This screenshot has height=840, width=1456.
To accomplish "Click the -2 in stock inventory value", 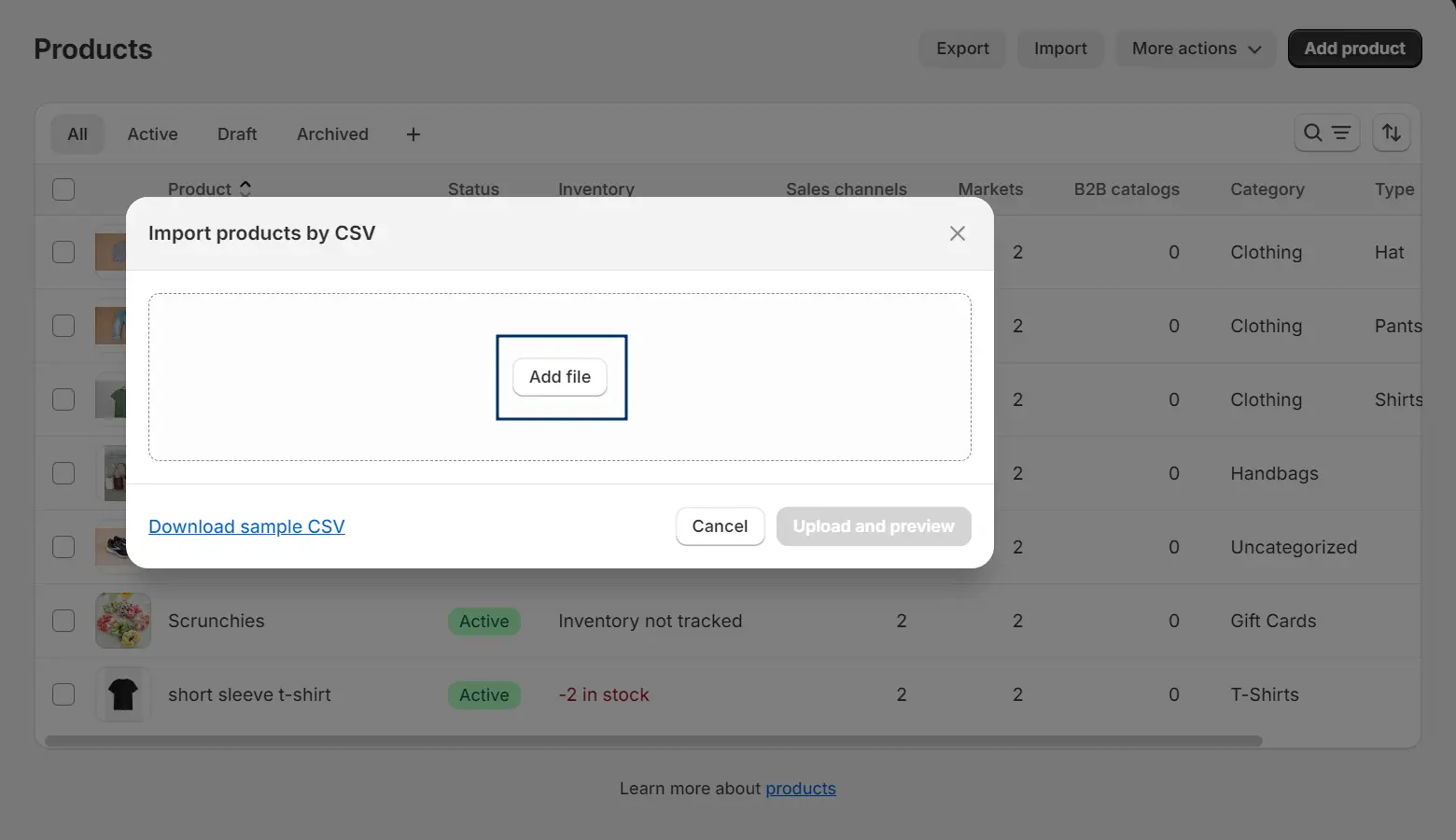I will tap(604, 694).
